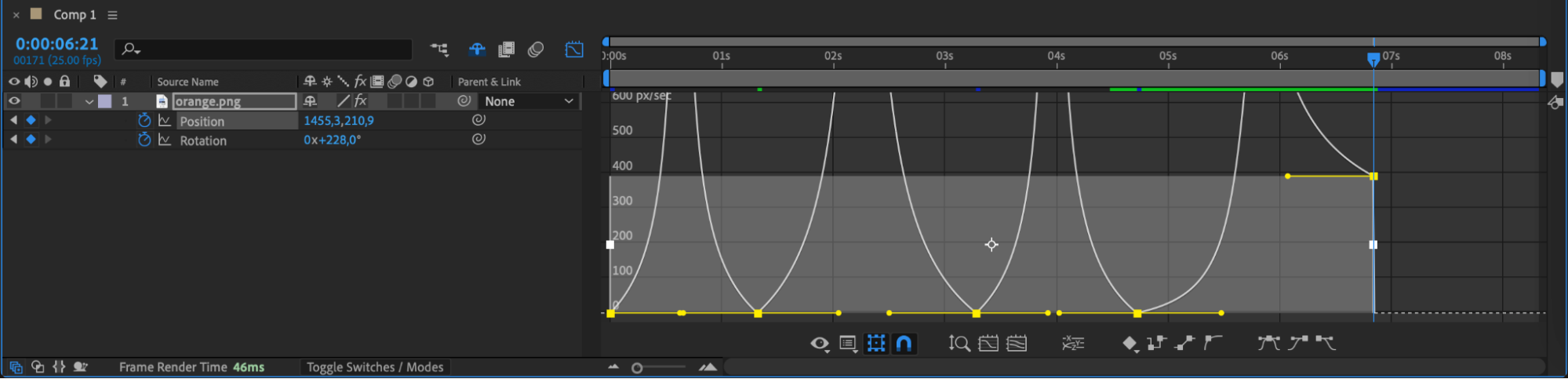
Task: Click the Separate Dimensions icon
Action: [1073, 343]
